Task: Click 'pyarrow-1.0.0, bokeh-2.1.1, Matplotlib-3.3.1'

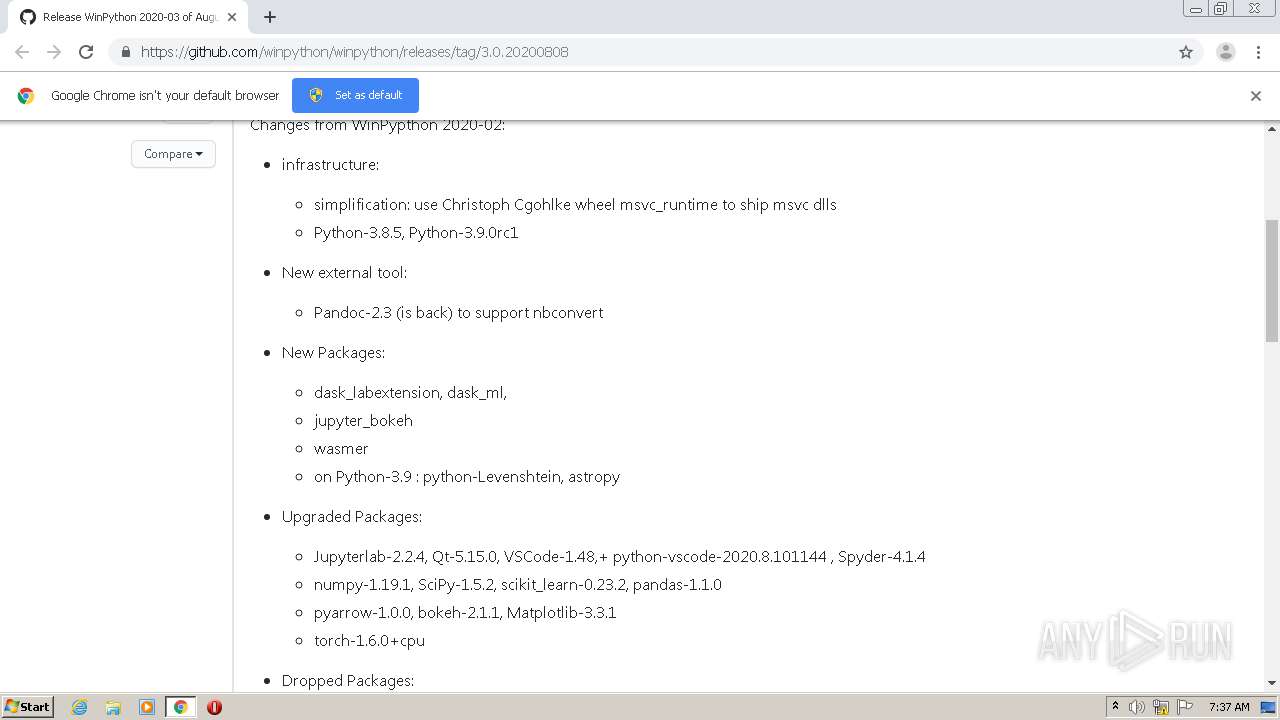Action: [x=465, y=612]
